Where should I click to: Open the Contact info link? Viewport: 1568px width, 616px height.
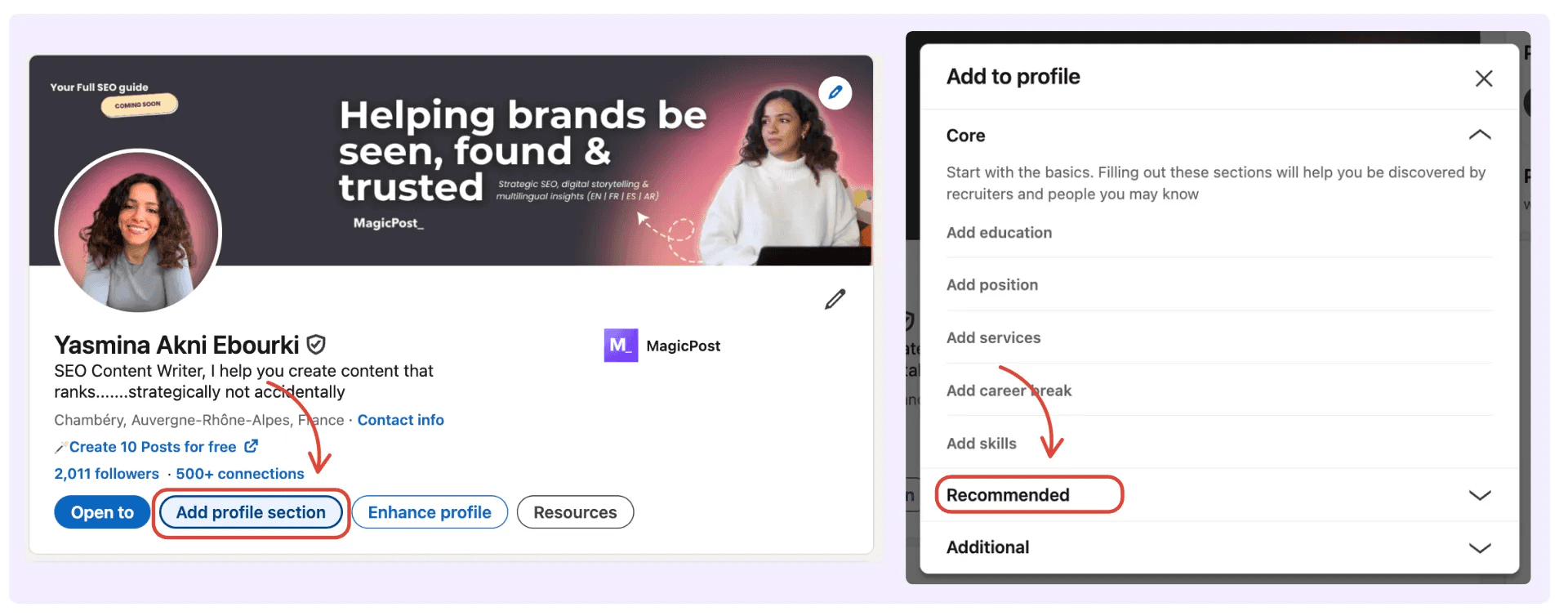400,420
